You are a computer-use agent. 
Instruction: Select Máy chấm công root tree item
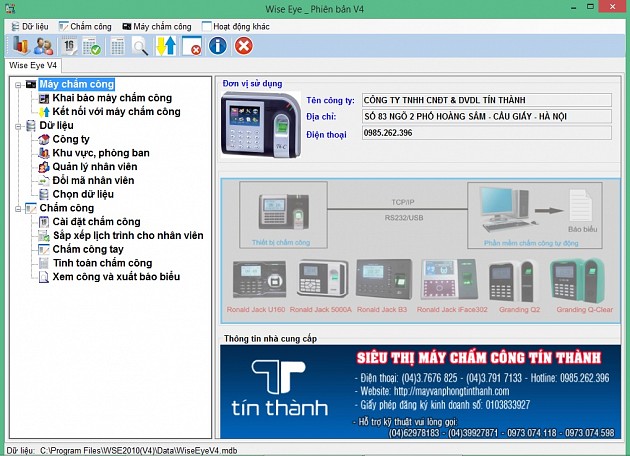coord(77,84)
